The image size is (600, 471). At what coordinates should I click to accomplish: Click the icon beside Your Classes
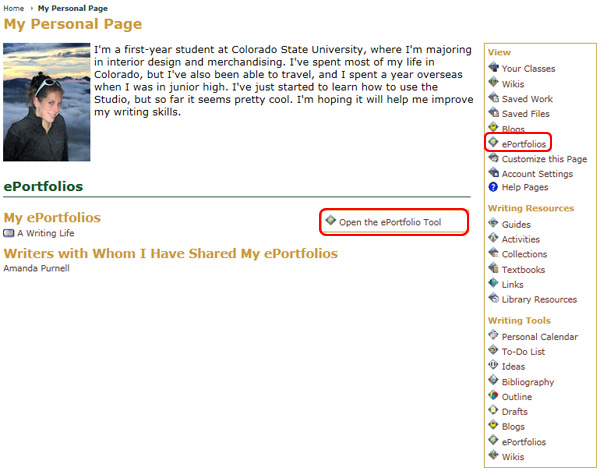[x=494, y=67]
